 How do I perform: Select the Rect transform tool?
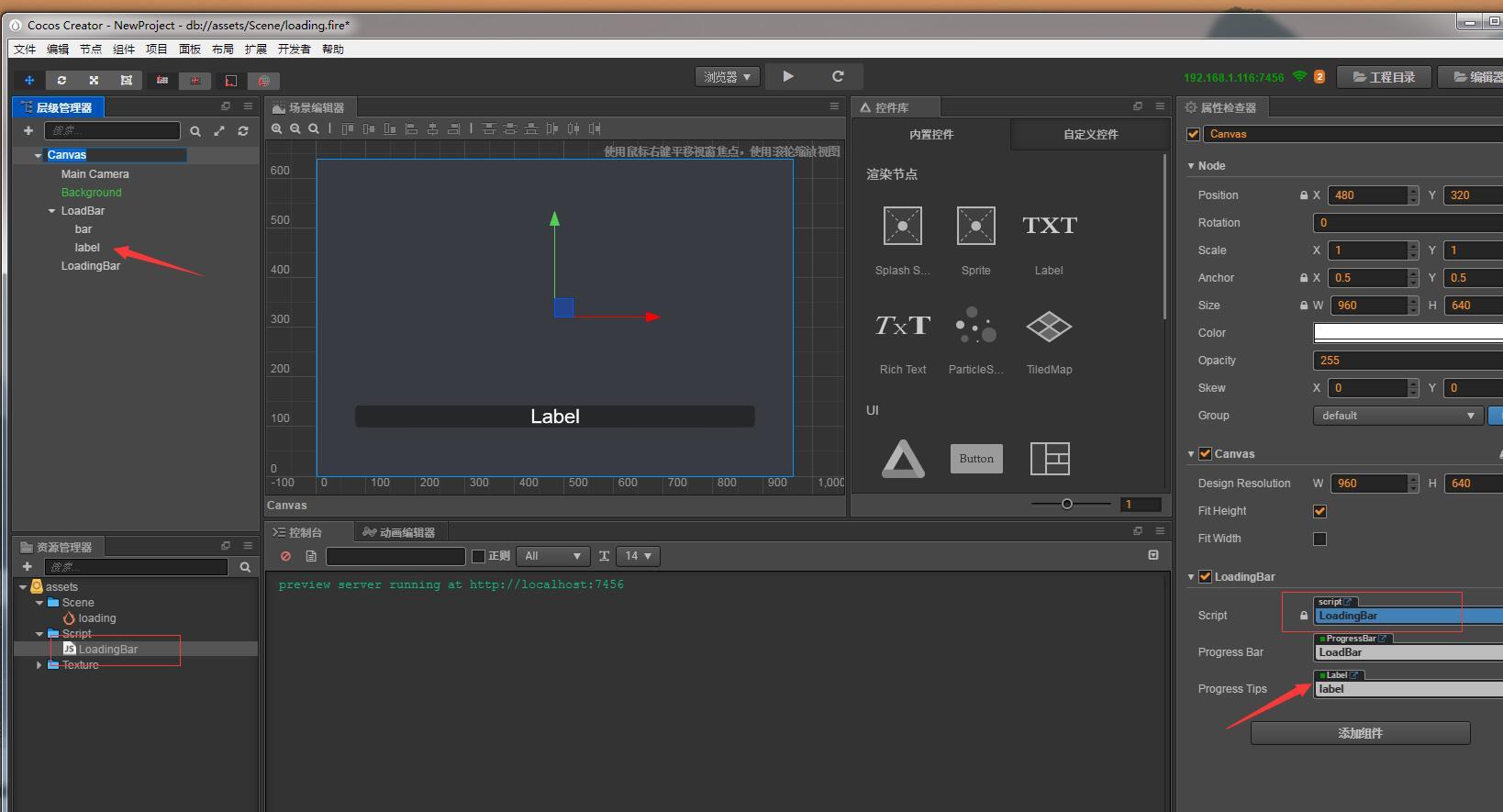[x=127, y=80]
